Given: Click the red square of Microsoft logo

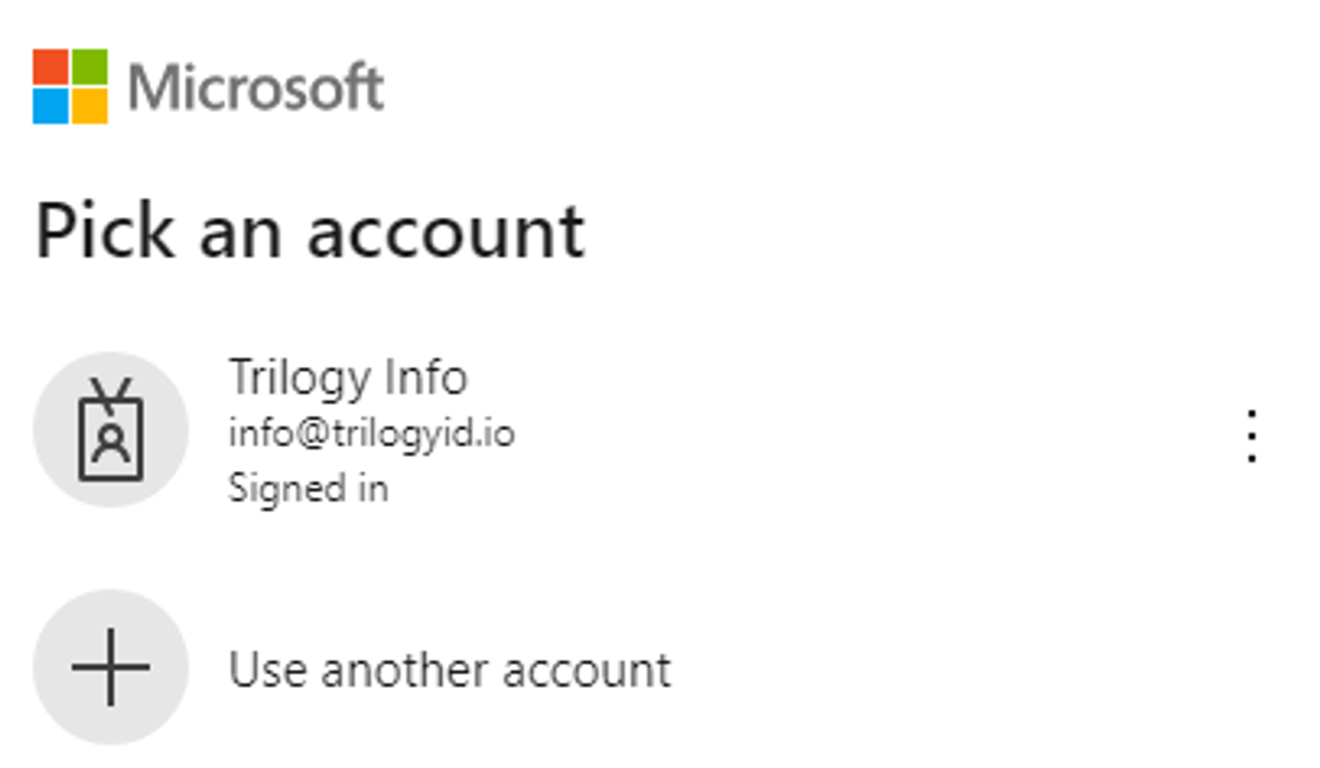Looking at the screenshot, I should [50, 66].
